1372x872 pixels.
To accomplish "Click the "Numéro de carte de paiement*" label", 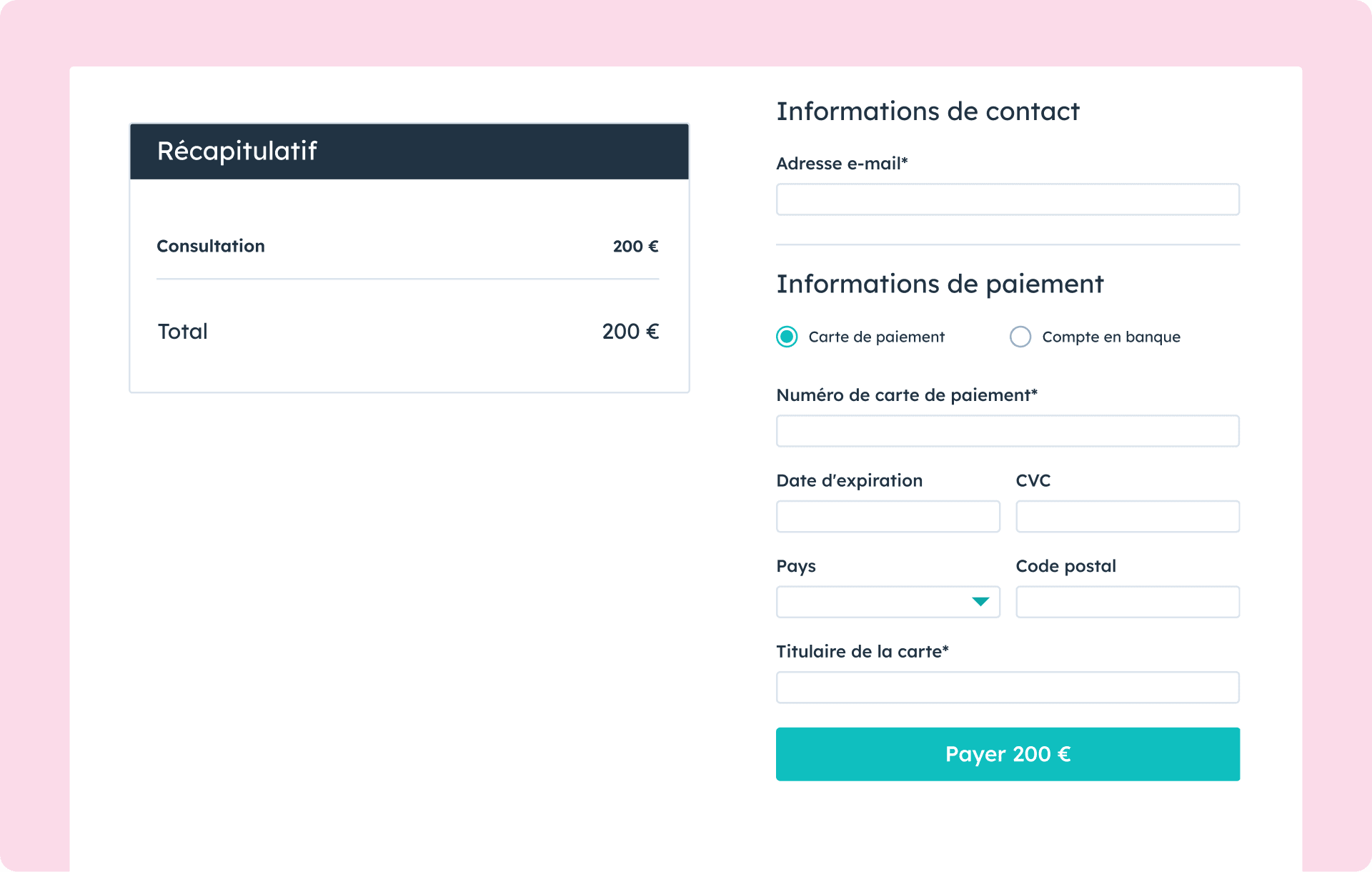I will [907, 395].
